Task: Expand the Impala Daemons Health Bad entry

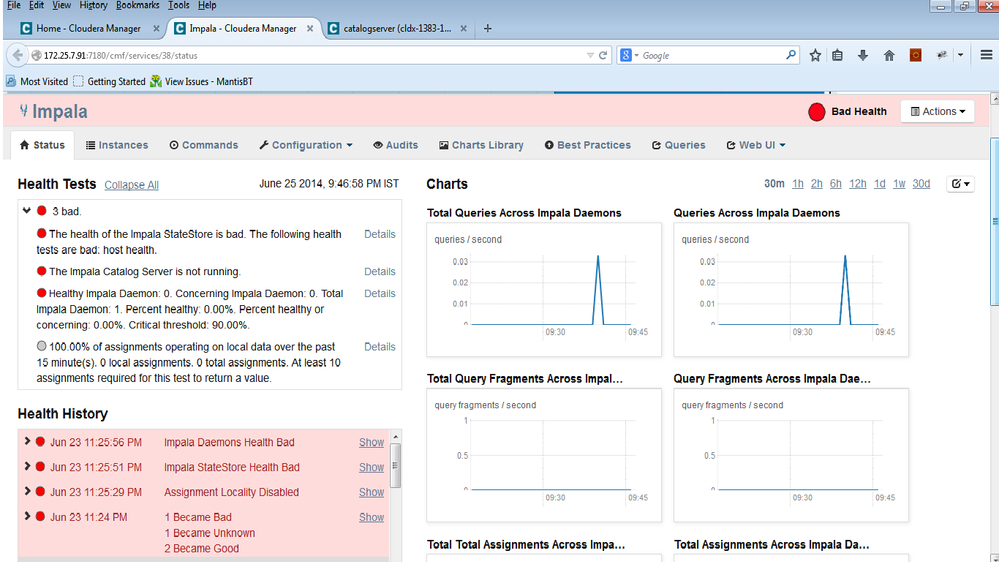Action: (27, 442)
